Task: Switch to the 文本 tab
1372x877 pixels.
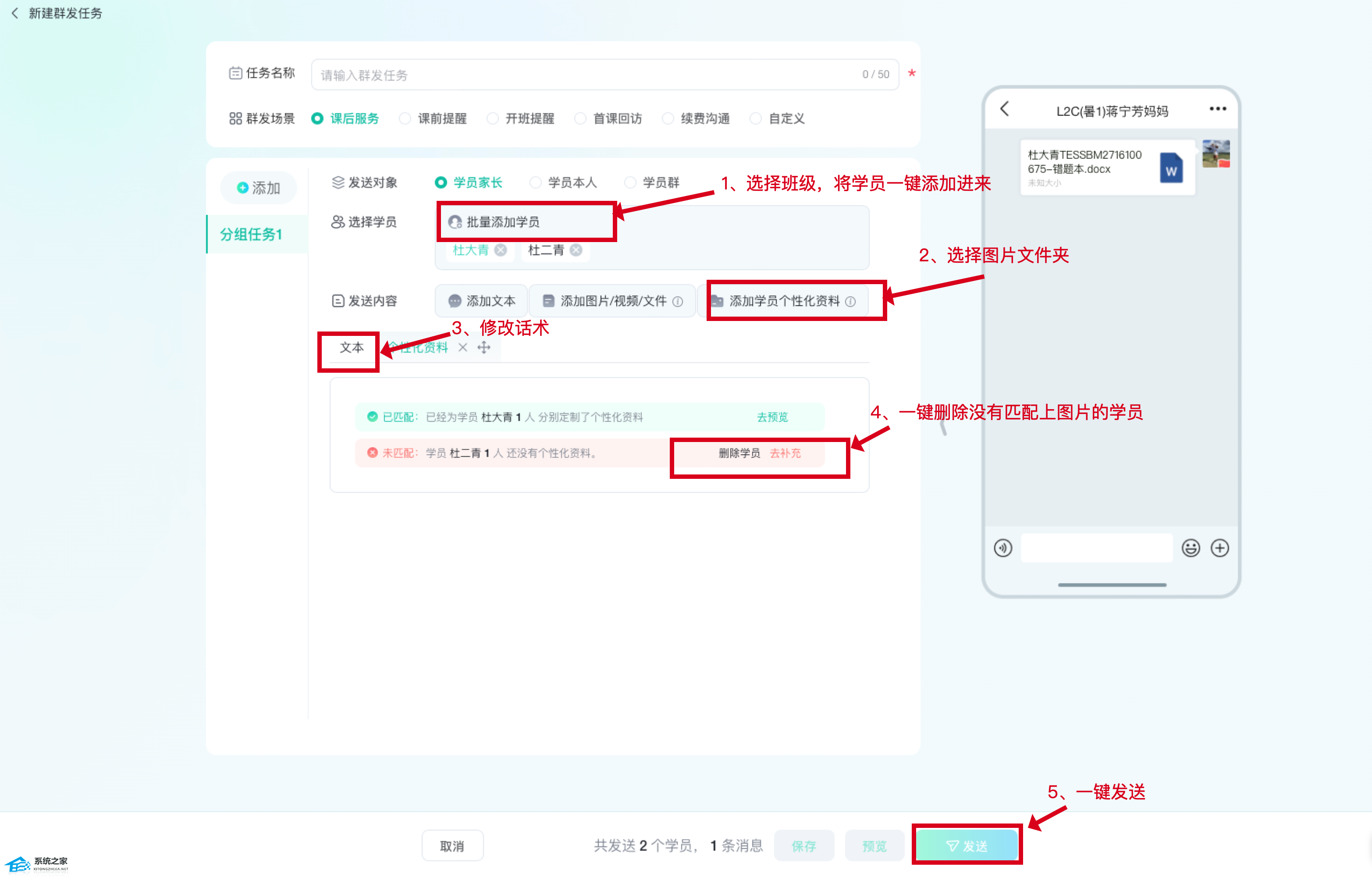Action: [x=351, y=348]
